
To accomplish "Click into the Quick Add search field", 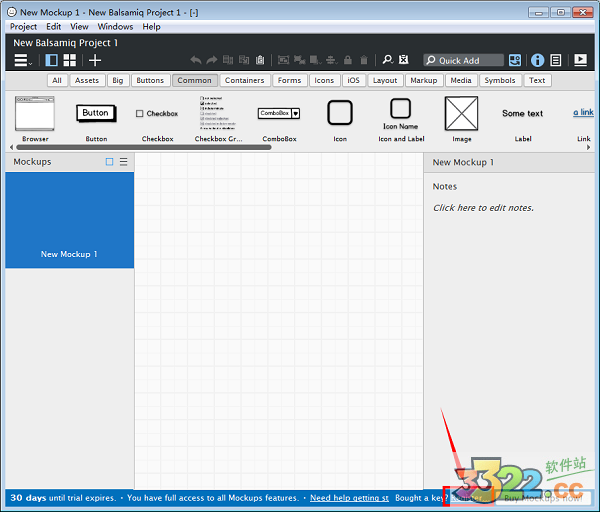I will (x=463, y=60).
